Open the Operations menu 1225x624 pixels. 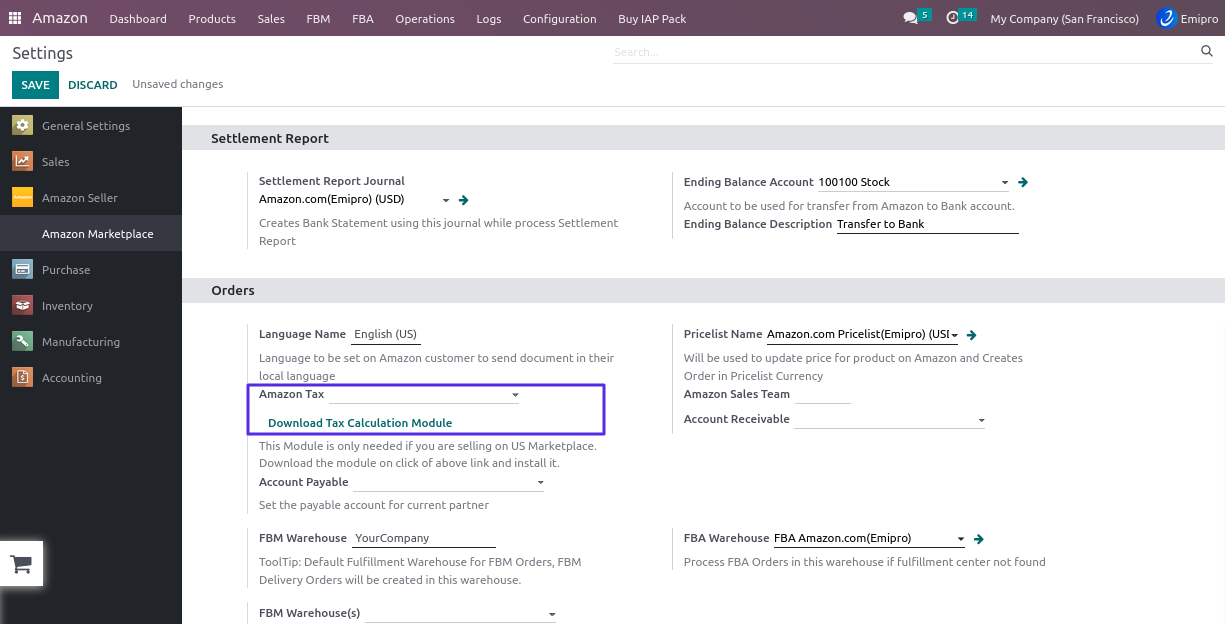tap(424, 18)
